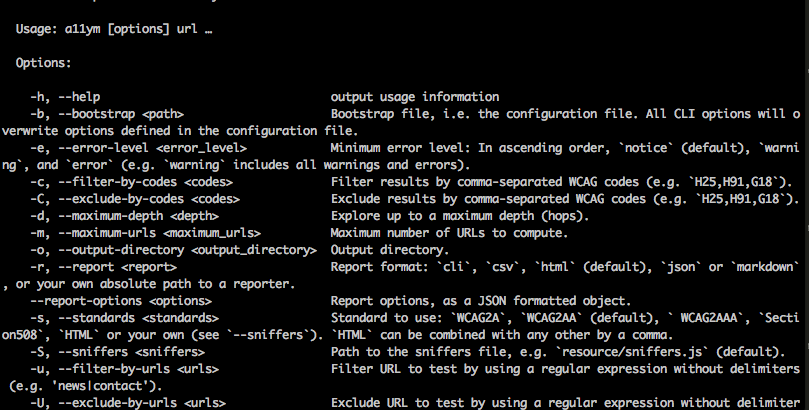Click the '--output-directory <output_directory>' option
The height and width of the screenshot is (410, 809).
(x=188, y=250)
